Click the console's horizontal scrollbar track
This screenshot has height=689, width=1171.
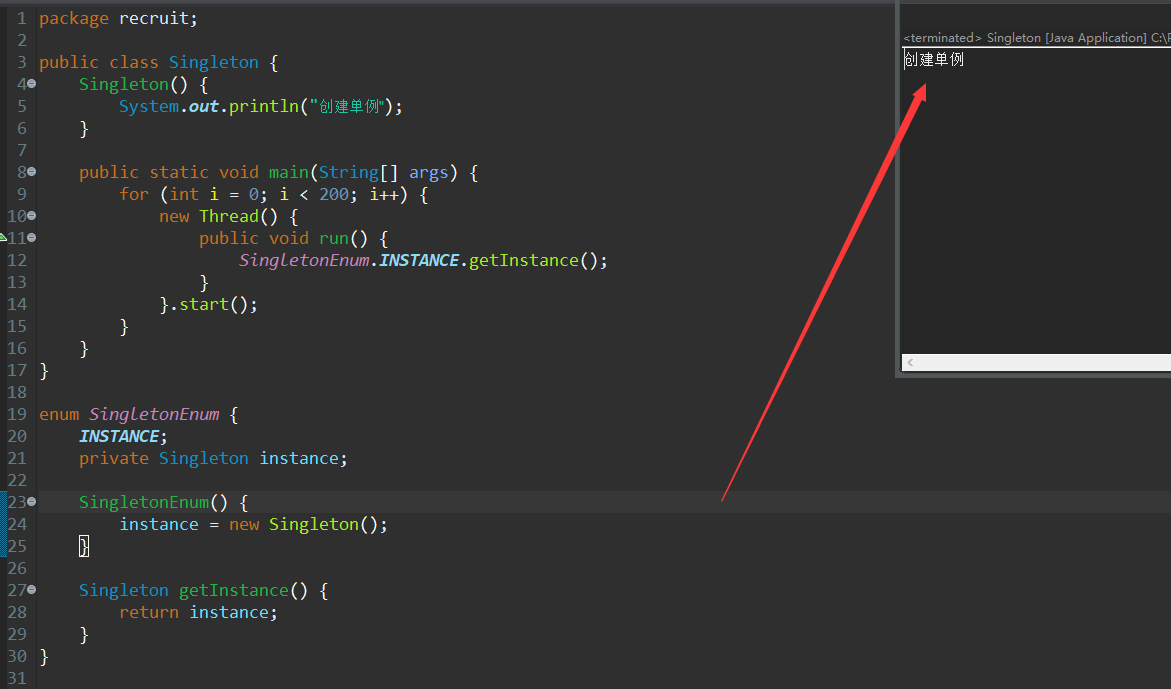[x=1036, y=363]
